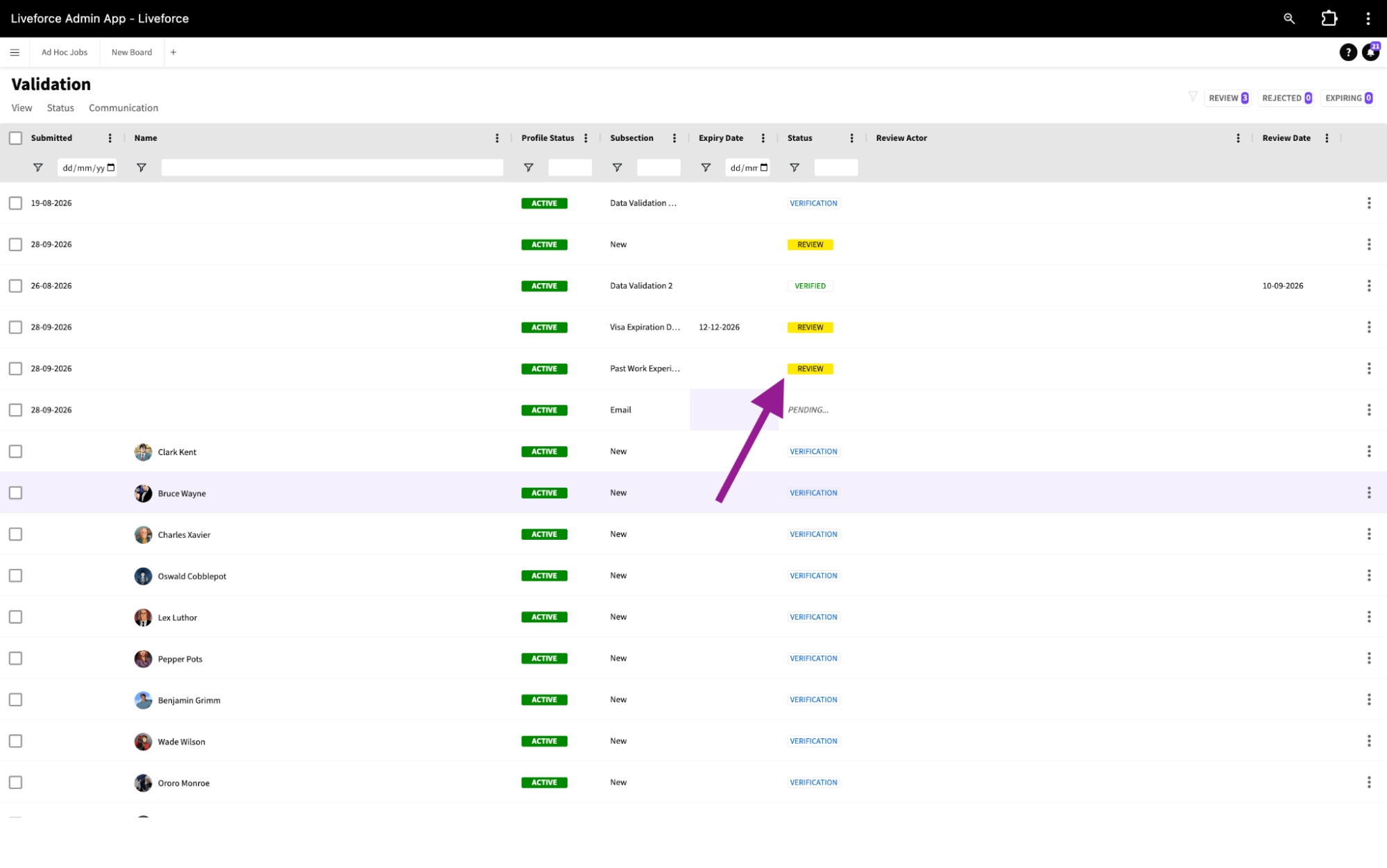This screenshot has width=1387, height=868.
Task: Click the EXPIRING filter button
Action: (x=1347, y=98)
